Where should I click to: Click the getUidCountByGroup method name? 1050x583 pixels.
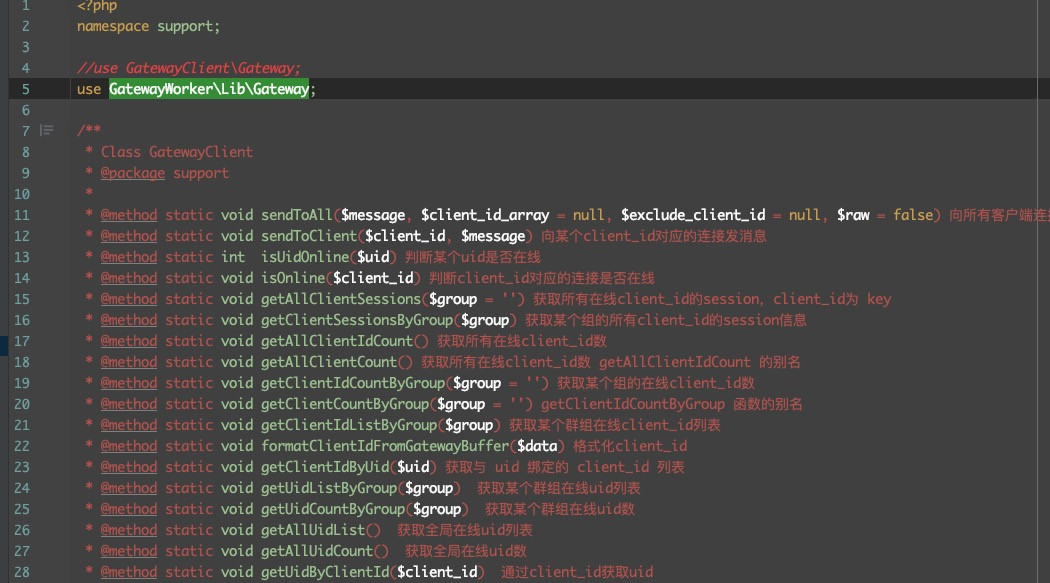tap(333, 509)
